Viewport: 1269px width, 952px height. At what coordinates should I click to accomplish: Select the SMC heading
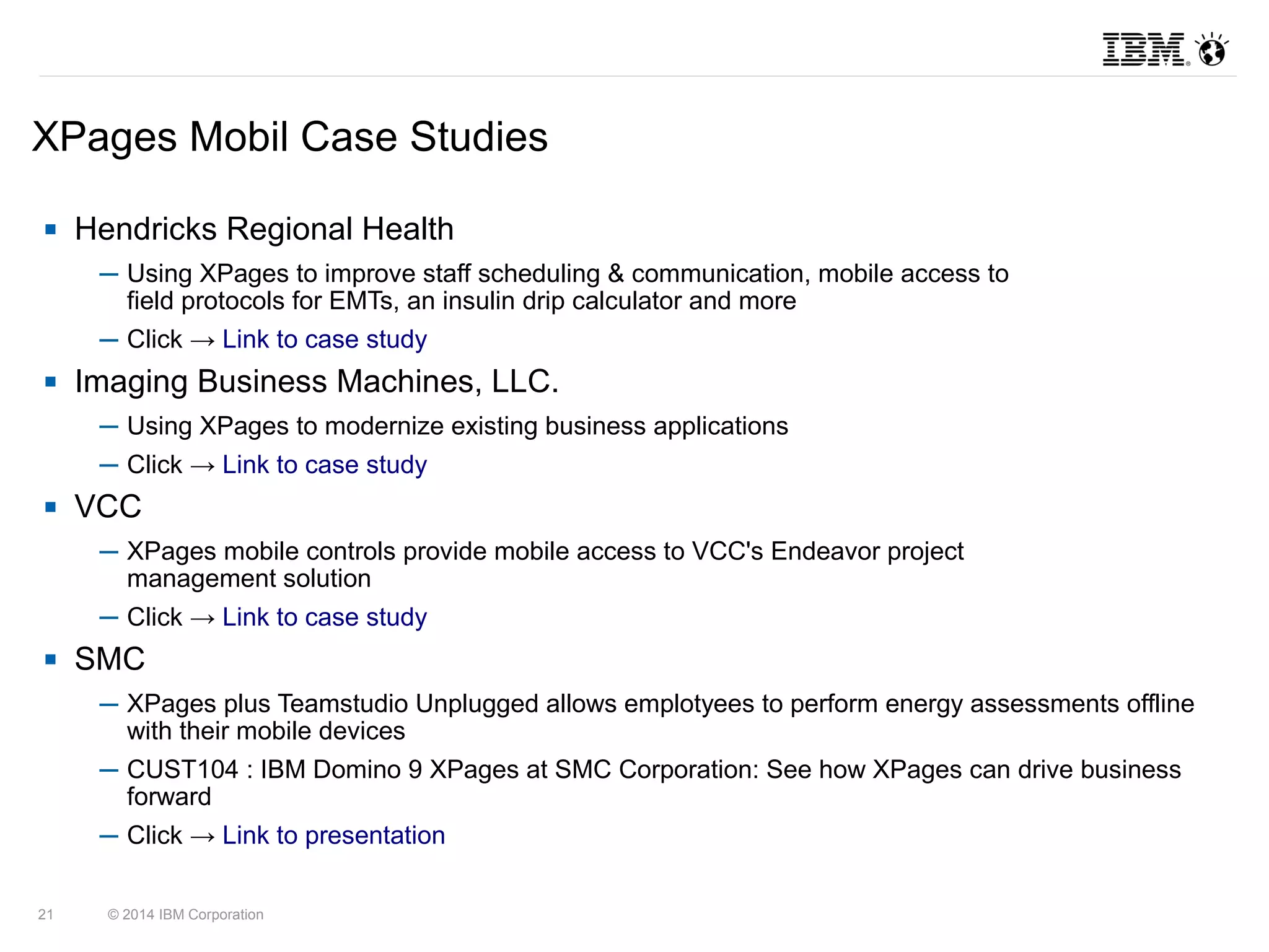tap(110, 659)
